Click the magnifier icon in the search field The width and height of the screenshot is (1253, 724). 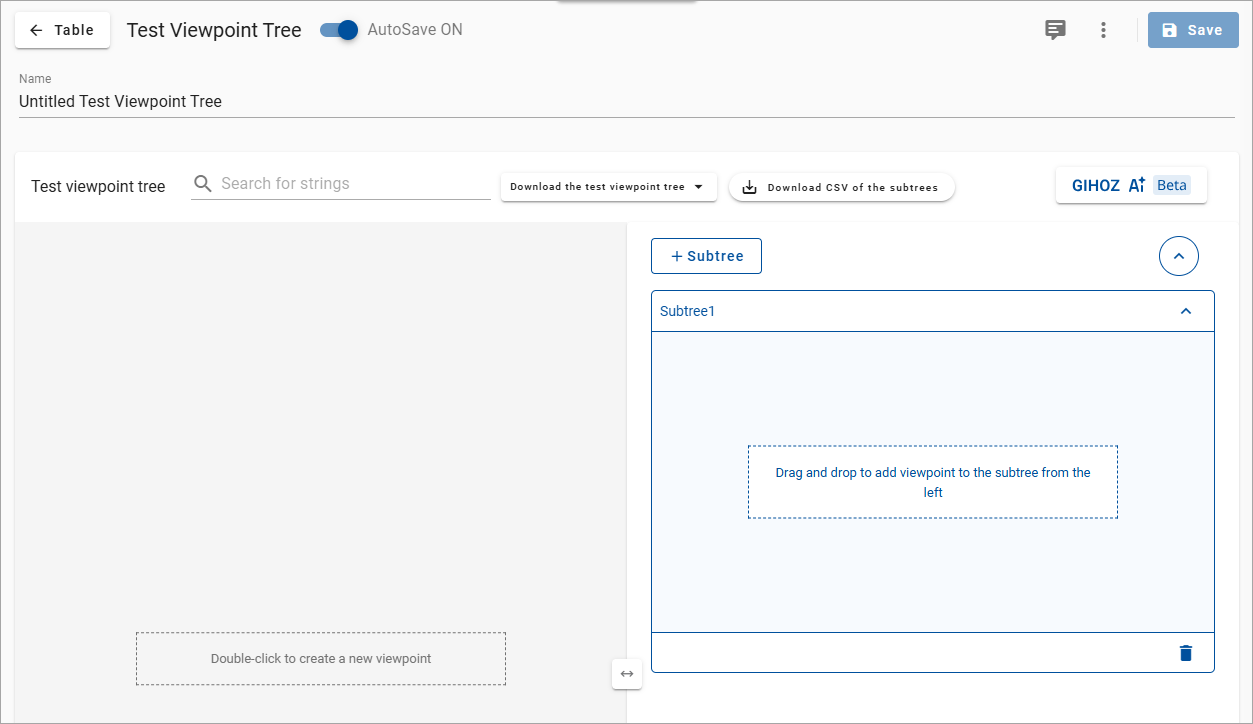[x=203, y=183]
